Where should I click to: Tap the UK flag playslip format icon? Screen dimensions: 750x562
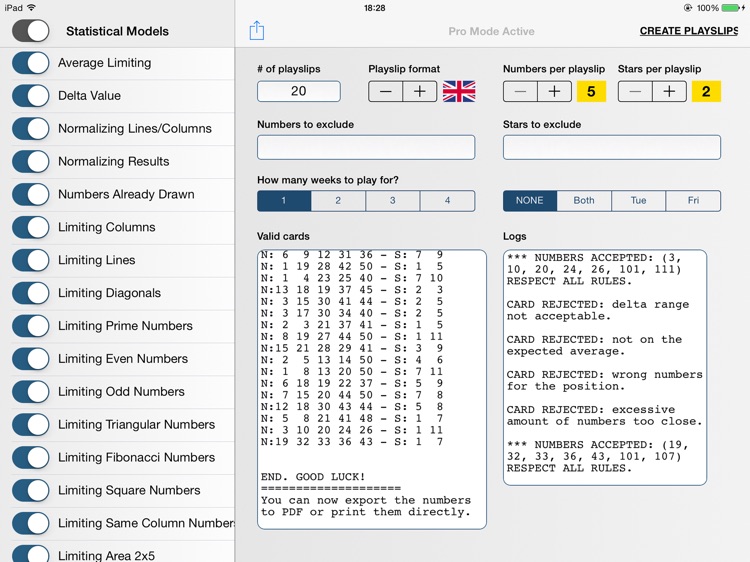[459, 91]
